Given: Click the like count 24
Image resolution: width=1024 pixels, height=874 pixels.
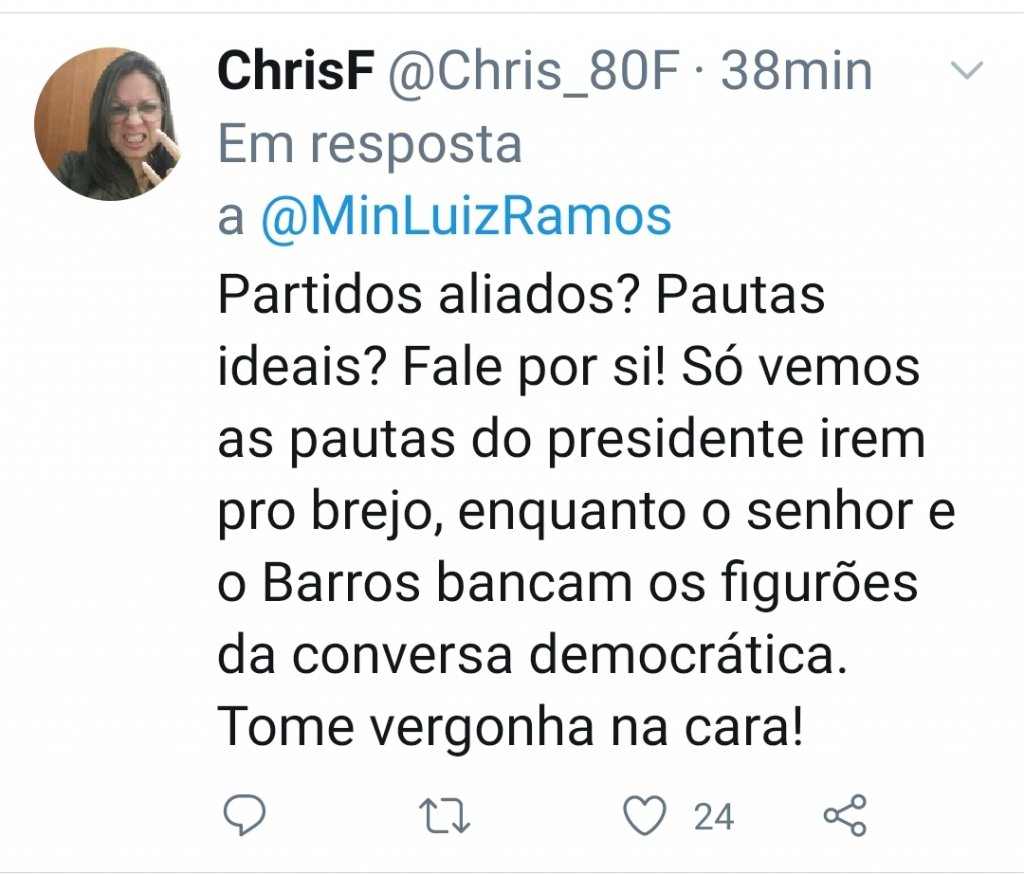Looking at the screenshot, I should pos(713,817).
